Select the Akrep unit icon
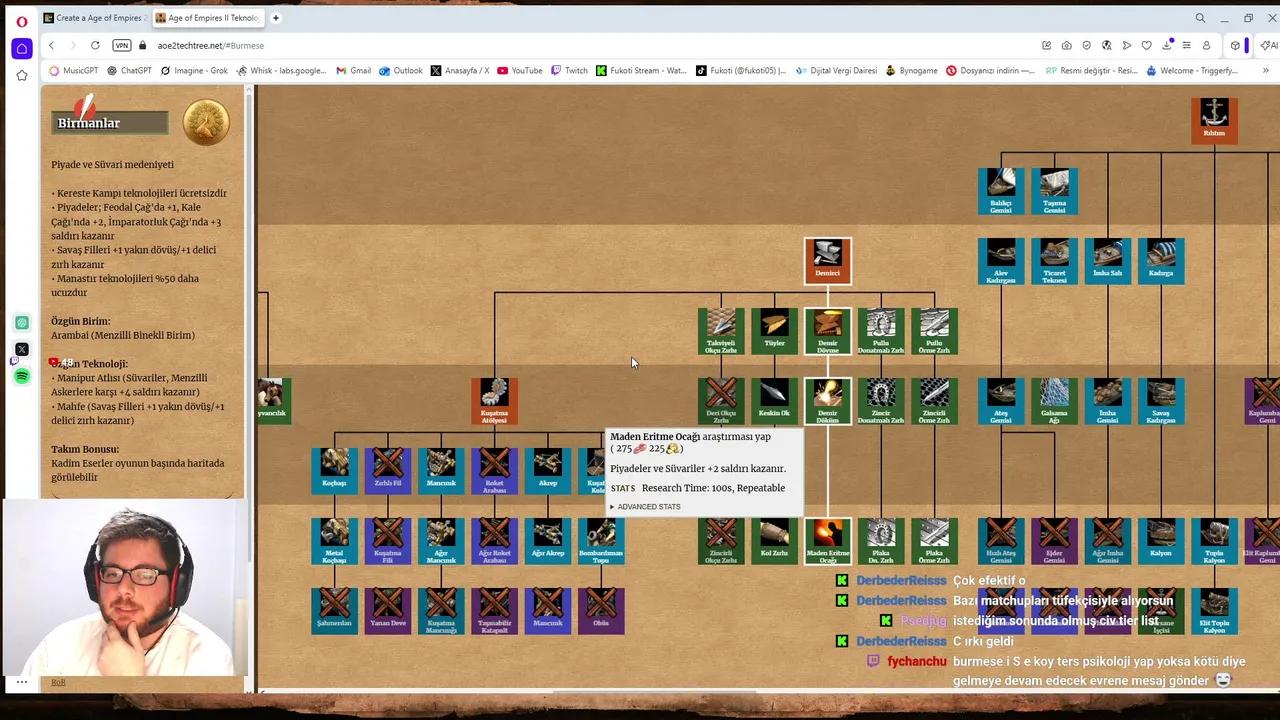Image resolution: width=1280 pixels, height=720 pixels. [x=548, y=471]
